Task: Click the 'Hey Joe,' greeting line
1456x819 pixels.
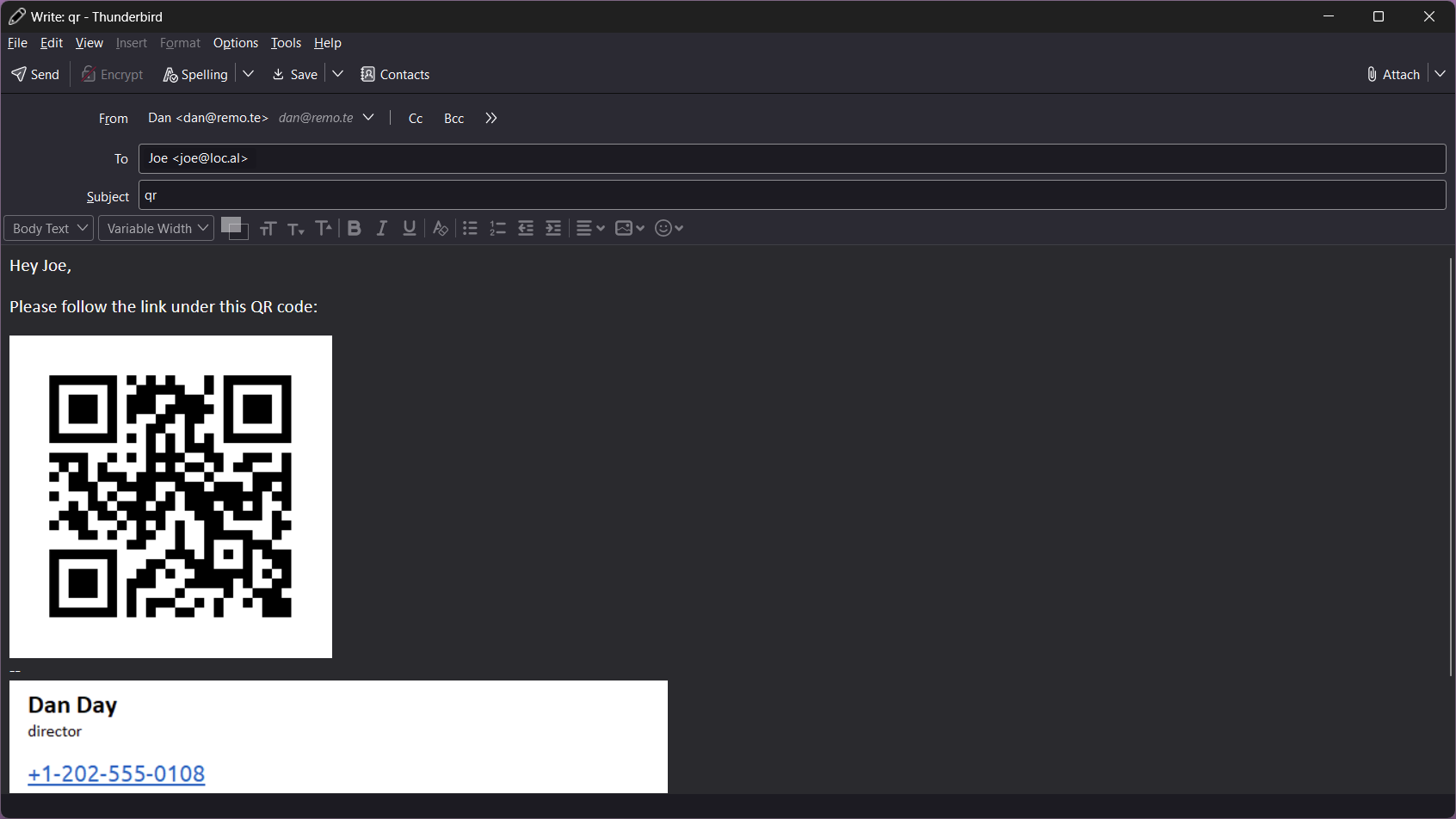Action: click(40, 266)
